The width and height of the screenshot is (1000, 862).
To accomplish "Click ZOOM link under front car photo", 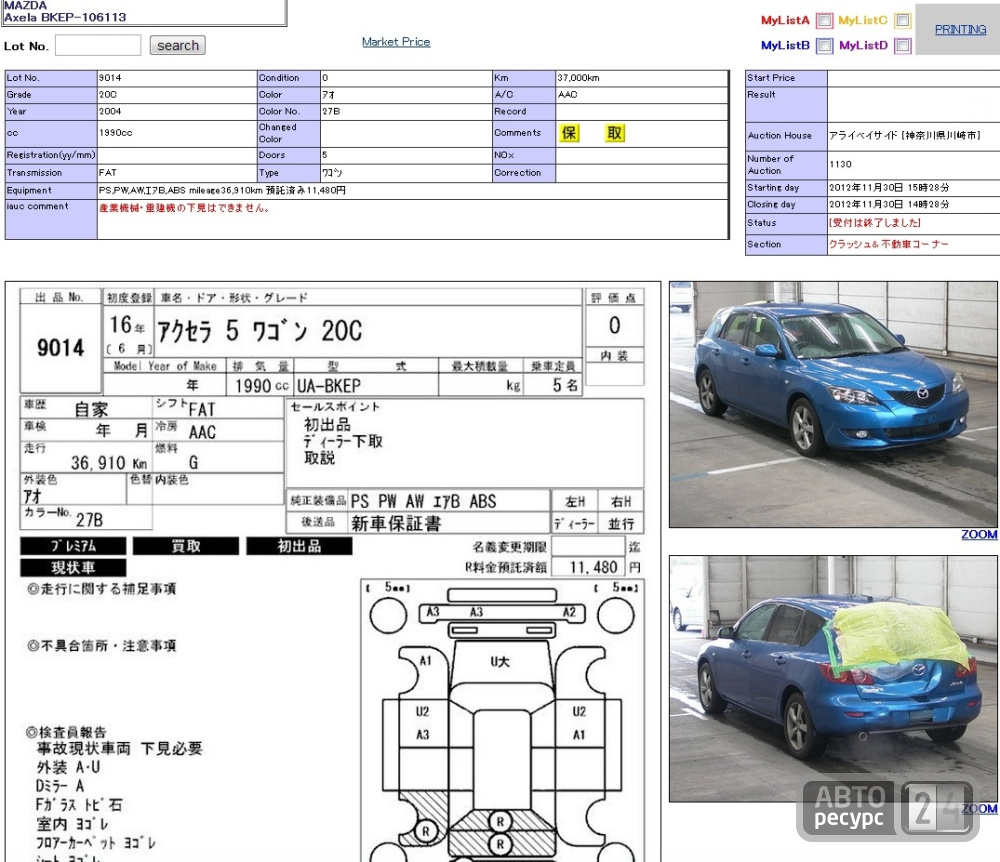I will (979, 534).
